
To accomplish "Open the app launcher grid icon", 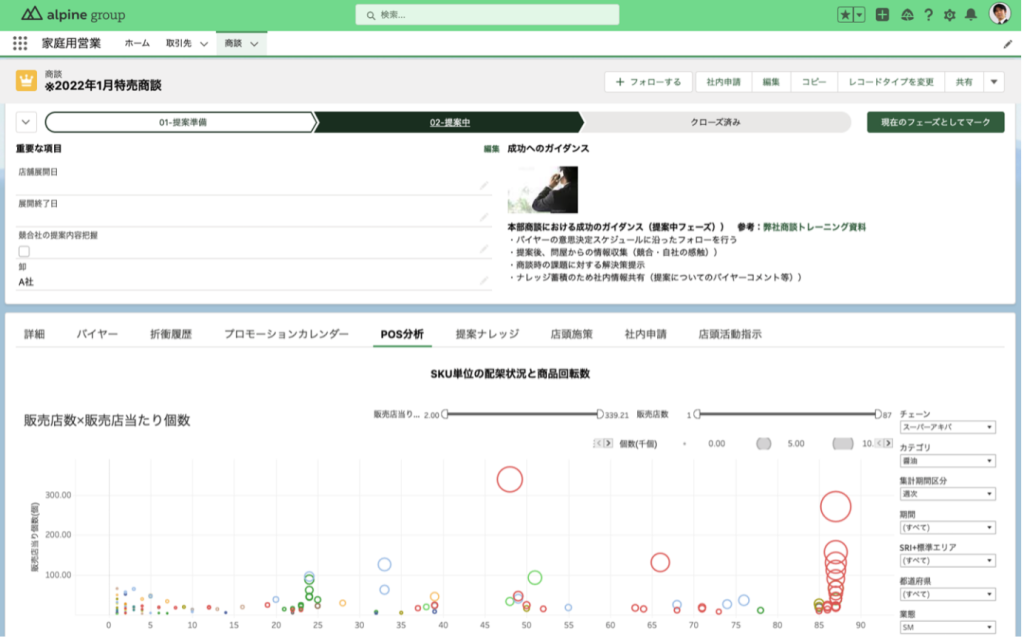I will click(20, 44).
